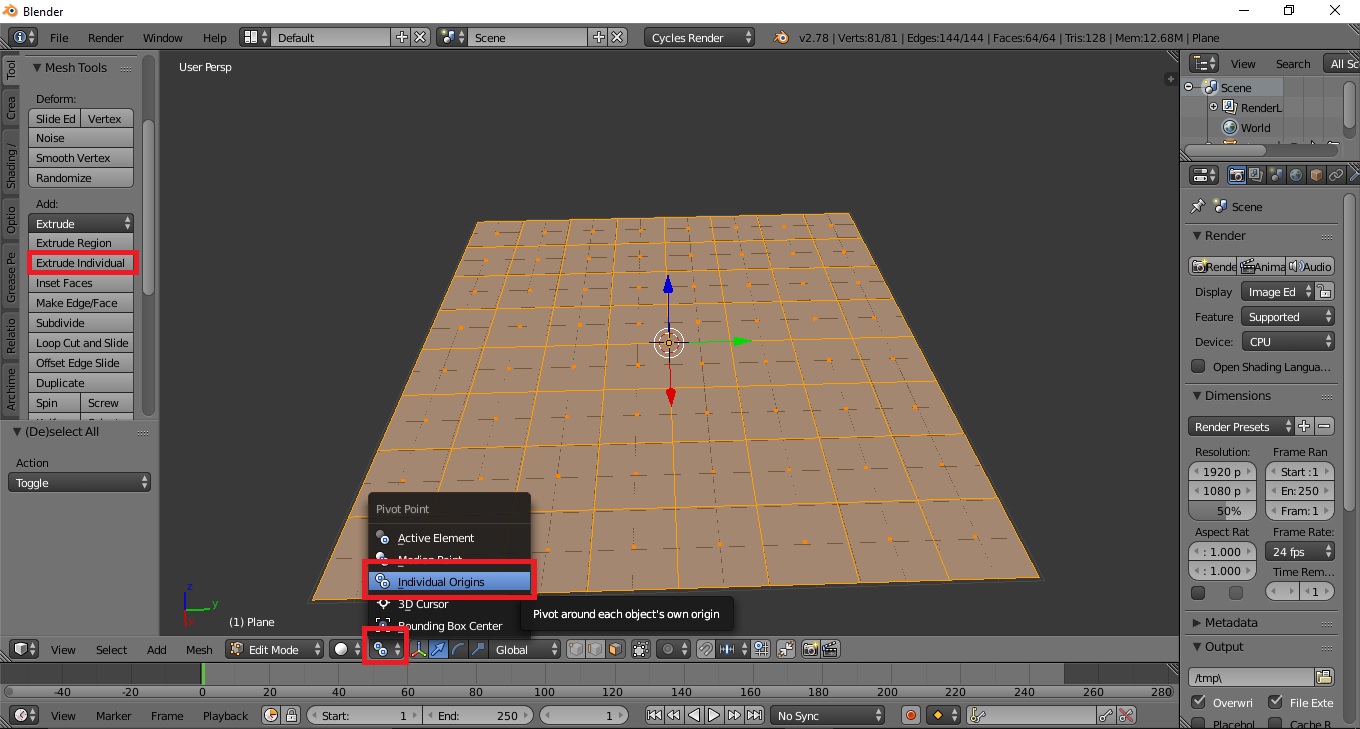Open the Properties editor type selector

[x=1204, y=175]
